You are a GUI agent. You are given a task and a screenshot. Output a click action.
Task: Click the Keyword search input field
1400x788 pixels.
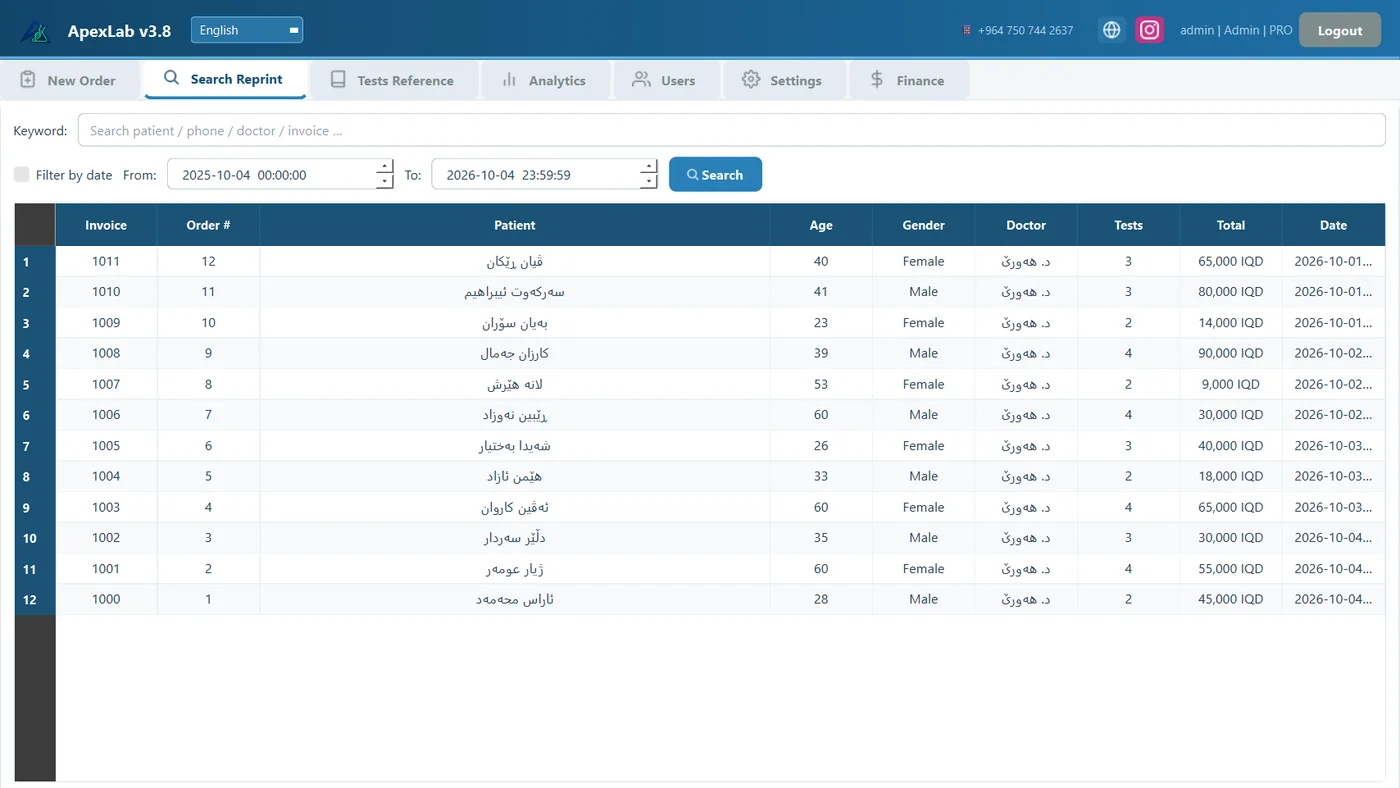731,130
